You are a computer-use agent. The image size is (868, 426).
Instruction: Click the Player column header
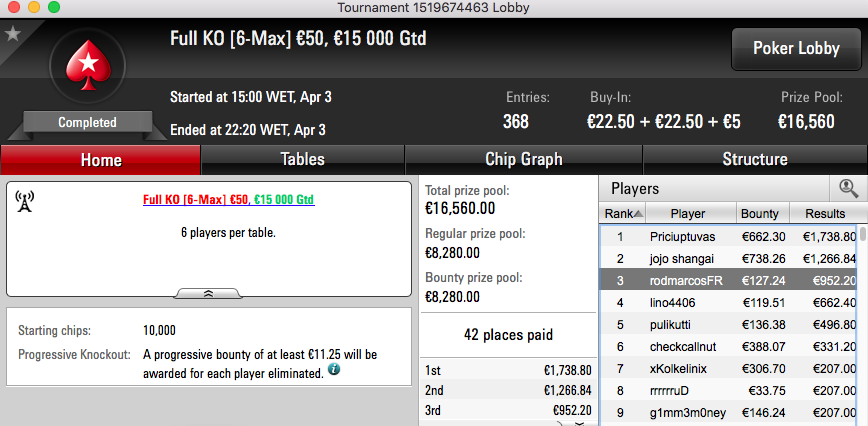pos(688,214)
